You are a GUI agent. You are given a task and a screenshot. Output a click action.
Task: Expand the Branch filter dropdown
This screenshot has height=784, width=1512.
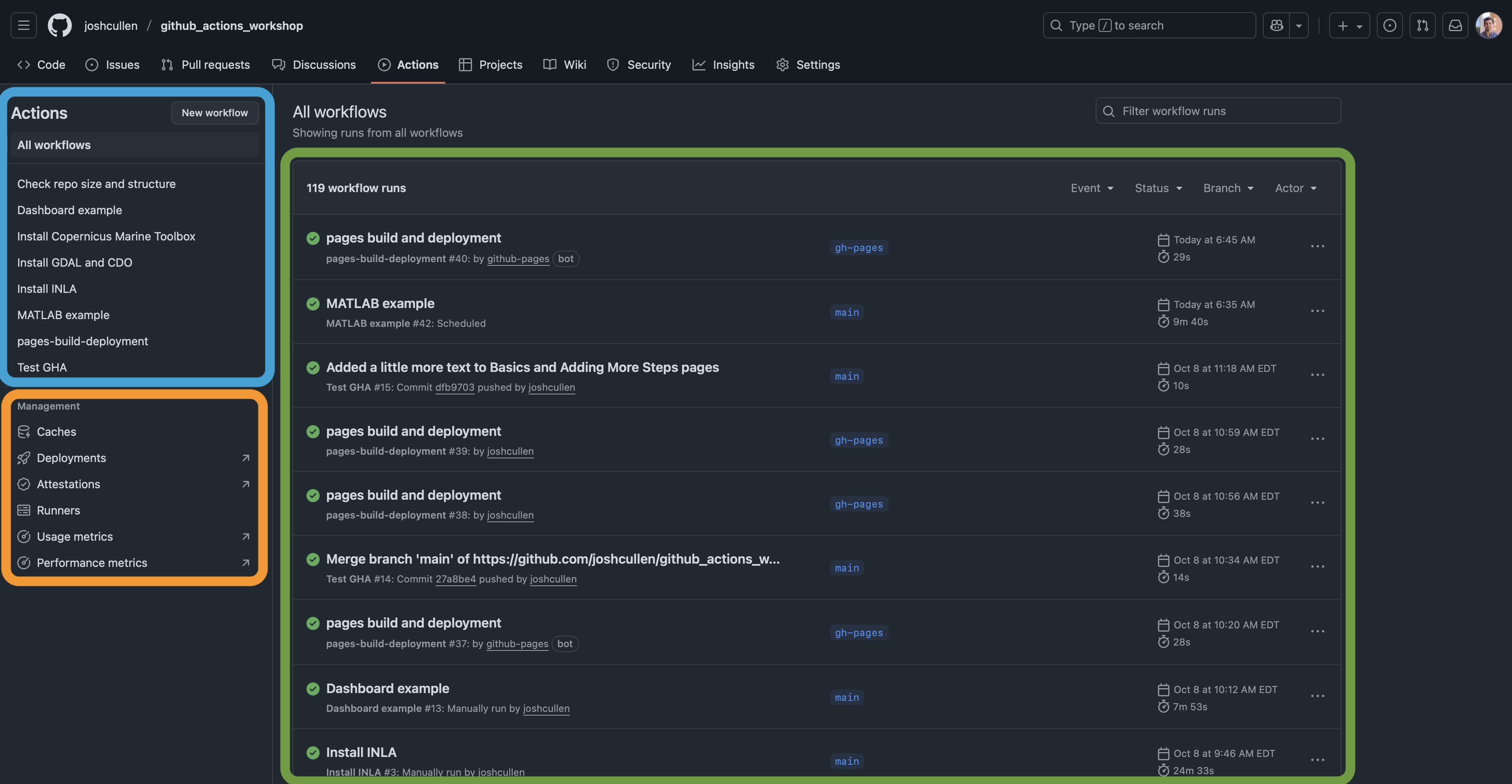(x=1228, y=188)
